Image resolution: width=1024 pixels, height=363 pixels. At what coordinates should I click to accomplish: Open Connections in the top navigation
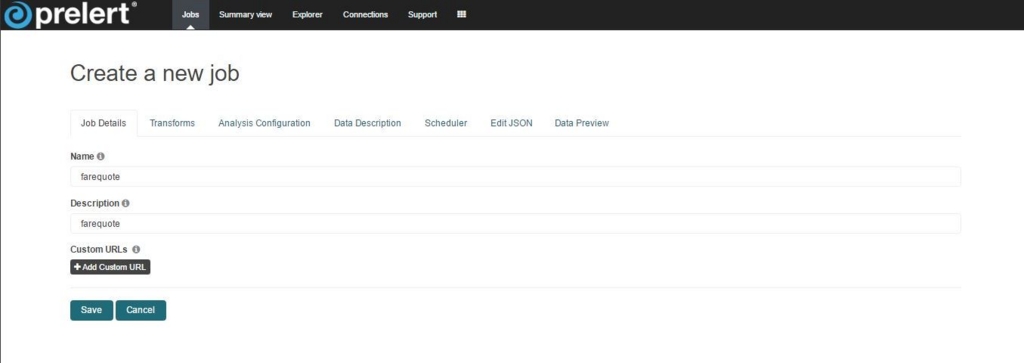(x=365, y=14)
